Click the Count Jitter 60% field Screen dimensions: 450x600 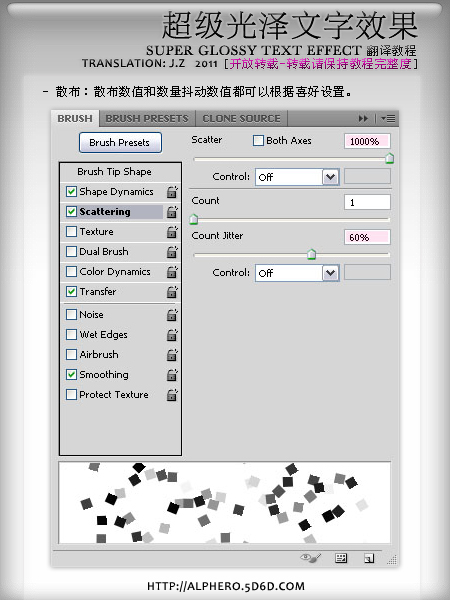point(367,237)
